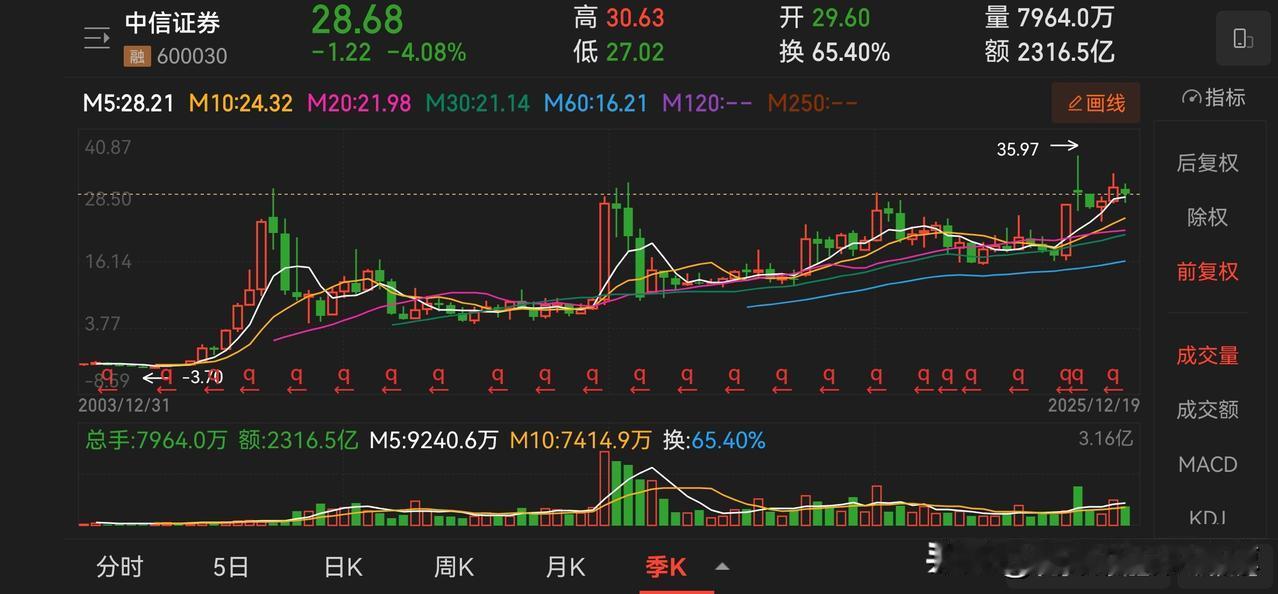The width and height of the screenshot is (1278, 594).
Task: Click the current price 28.68
Action: tap(357, 19)
